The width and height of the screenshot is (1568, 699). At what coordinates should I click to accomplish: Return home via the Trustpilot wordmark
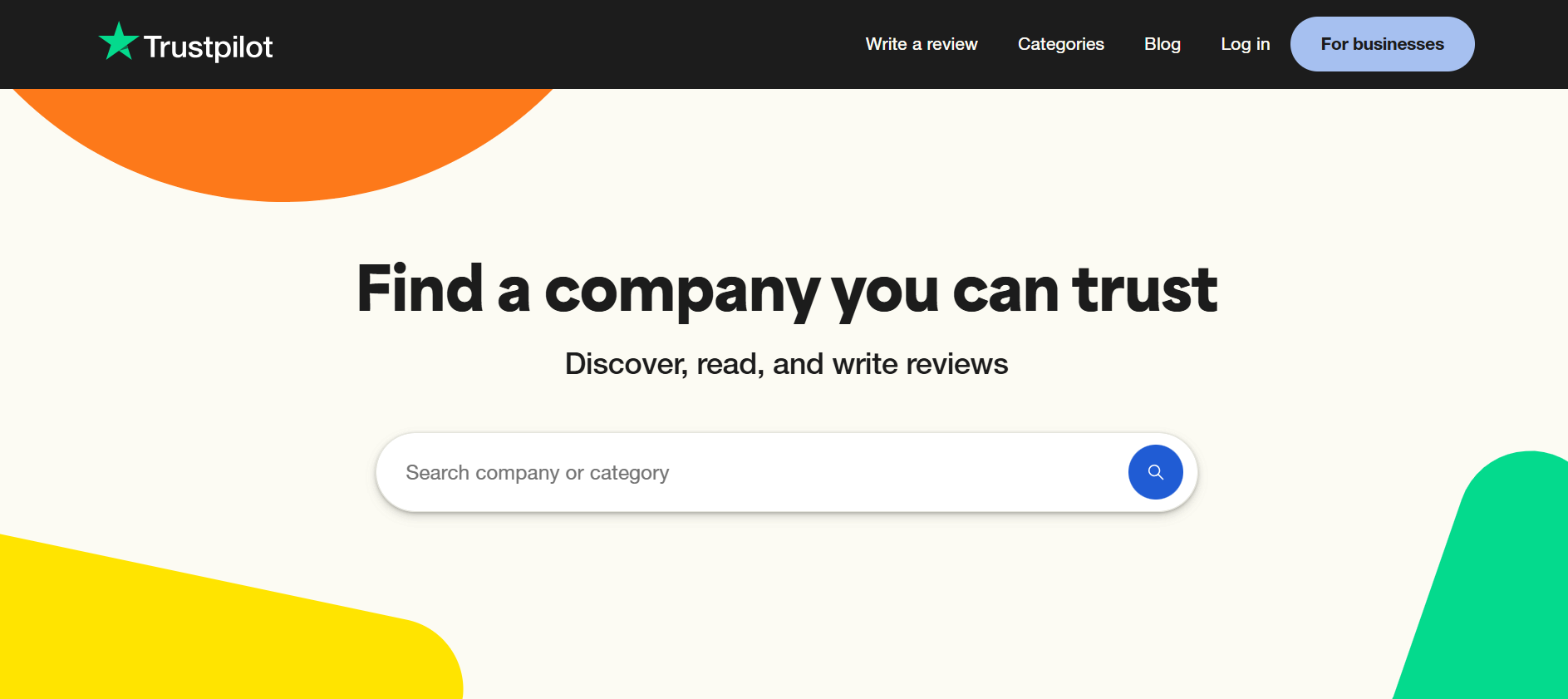coord(208,47)
